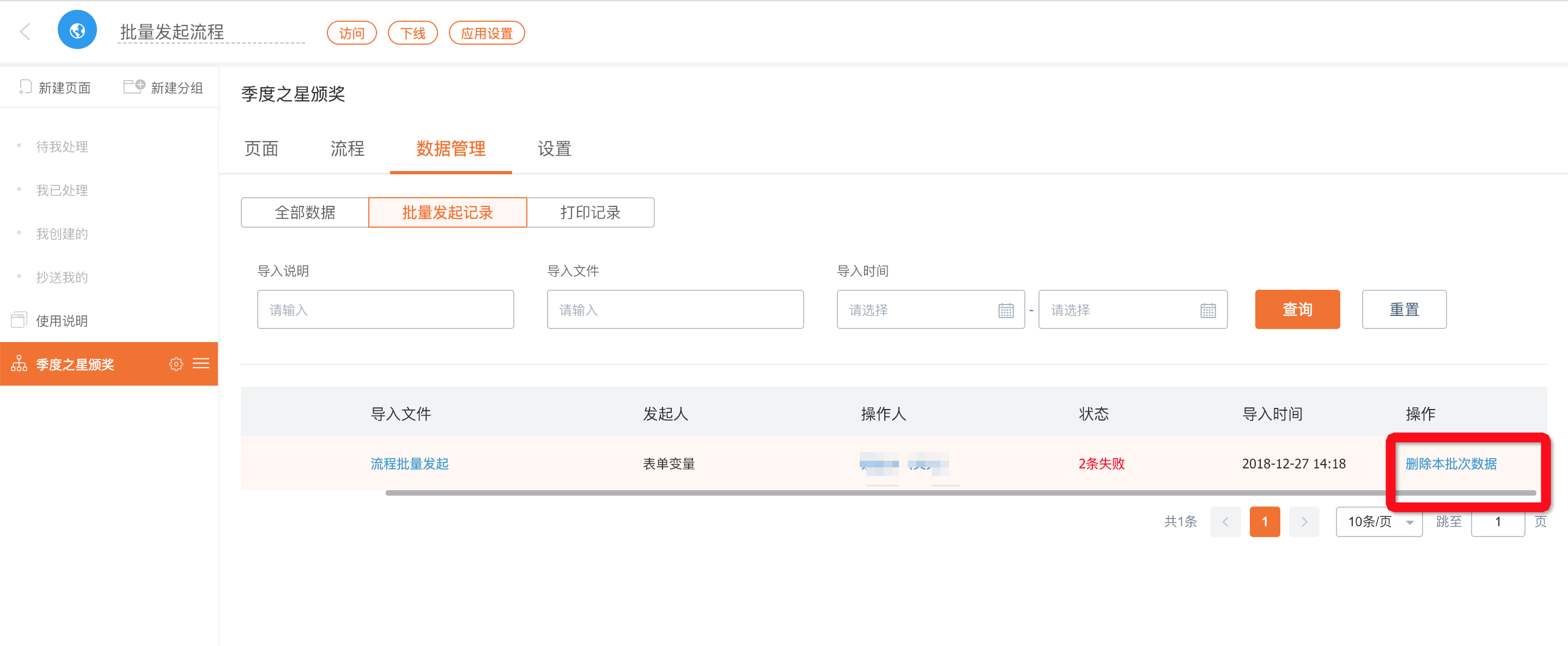Screen dimensions: 1568x646
Task: Click the 新建分组 folder-plus icon
Action: click(x=134, y=87)
